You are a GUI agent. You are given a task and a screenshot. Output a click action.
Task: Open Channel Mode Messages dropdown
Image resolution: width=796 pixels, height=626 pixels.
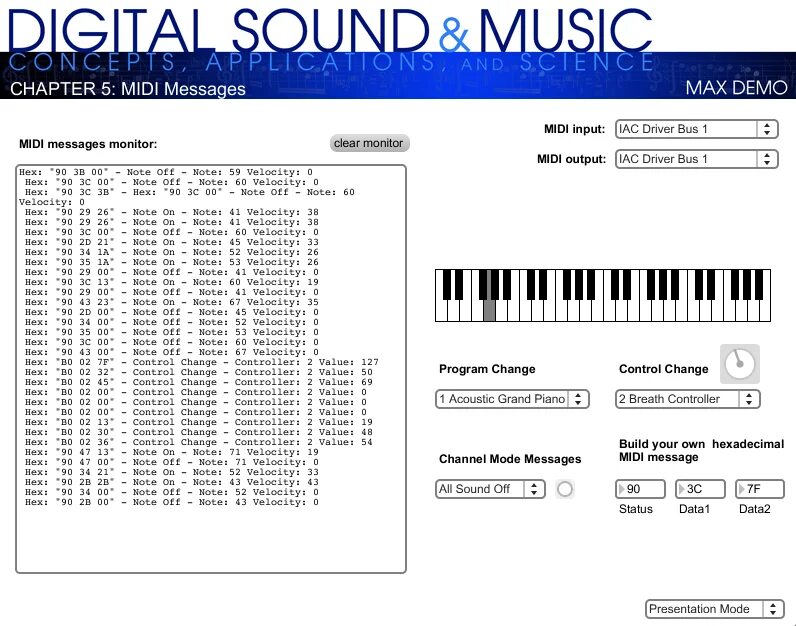[490, 489]
